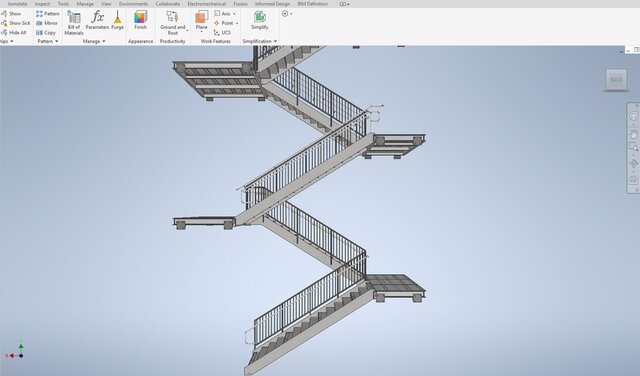Expand the Simplification panel dropdown
This screenshot has width=640, height=376.
click(275, 41)
